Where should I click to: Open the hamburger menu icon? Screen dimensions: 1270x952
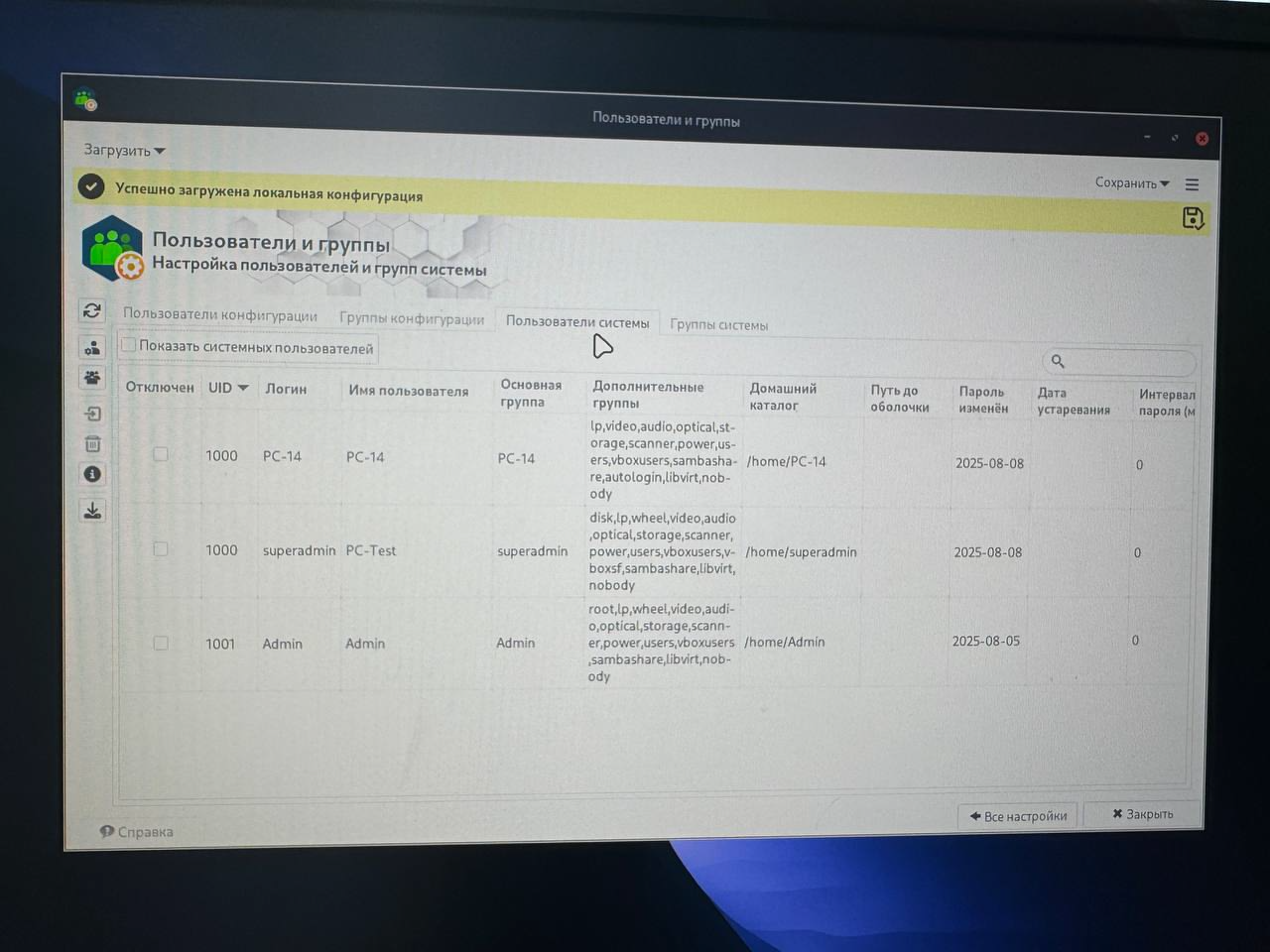[x=1193, y=184]
